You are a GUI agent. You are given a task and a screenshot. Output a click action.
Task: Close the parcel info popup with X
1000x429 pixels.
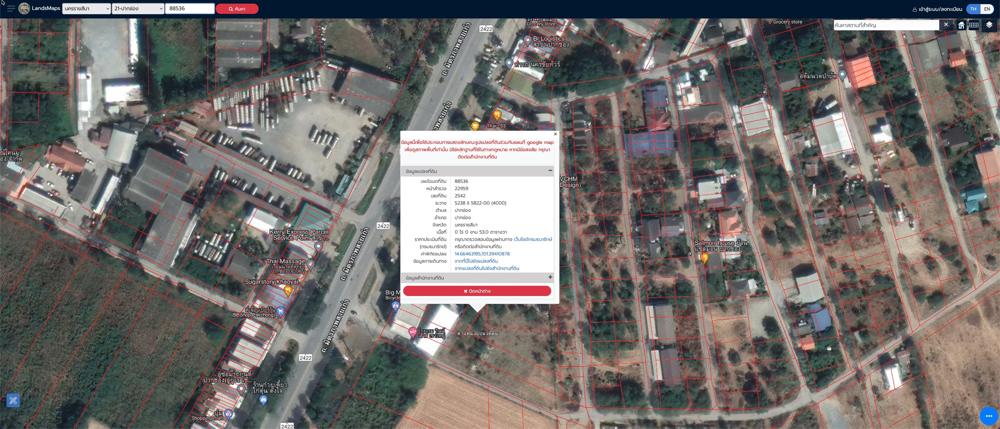pyautogui.click(x=555, y=134)
